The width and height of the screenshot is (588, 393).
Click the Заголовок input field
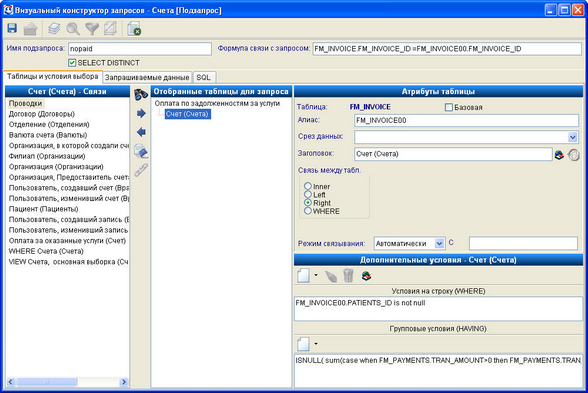click(453, 154)
